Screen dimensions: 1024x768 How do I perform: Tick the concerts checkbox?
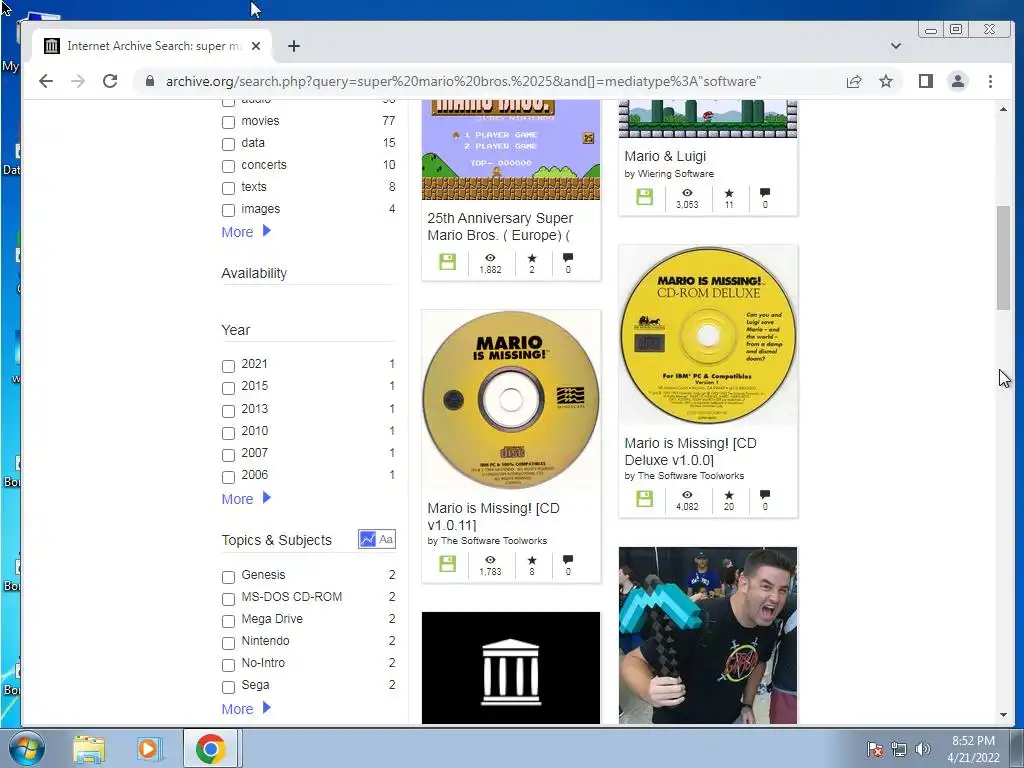coord(228,166)
